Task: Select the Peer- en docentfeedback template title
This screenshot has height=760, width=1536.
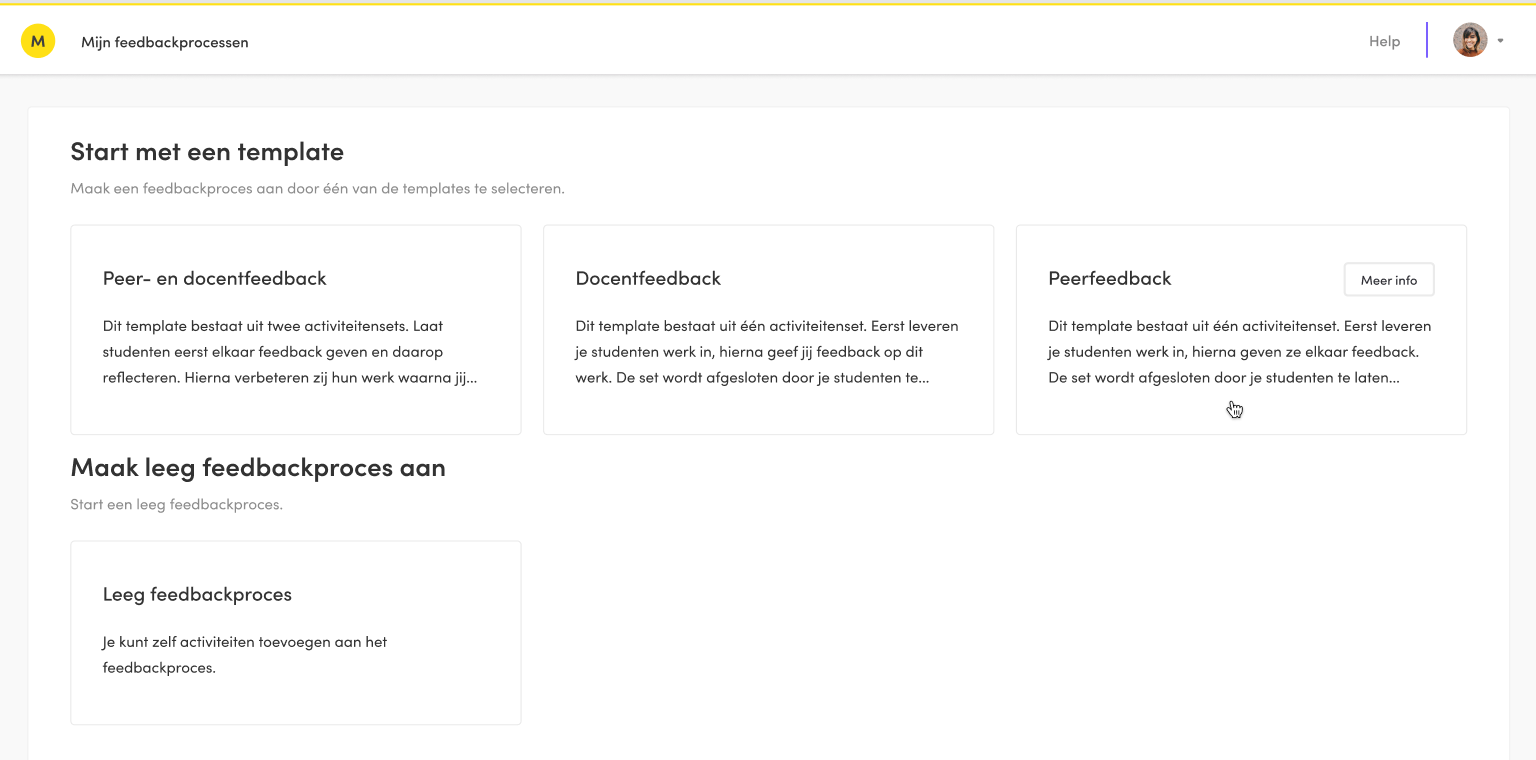Action: click(x=215, y=279)
